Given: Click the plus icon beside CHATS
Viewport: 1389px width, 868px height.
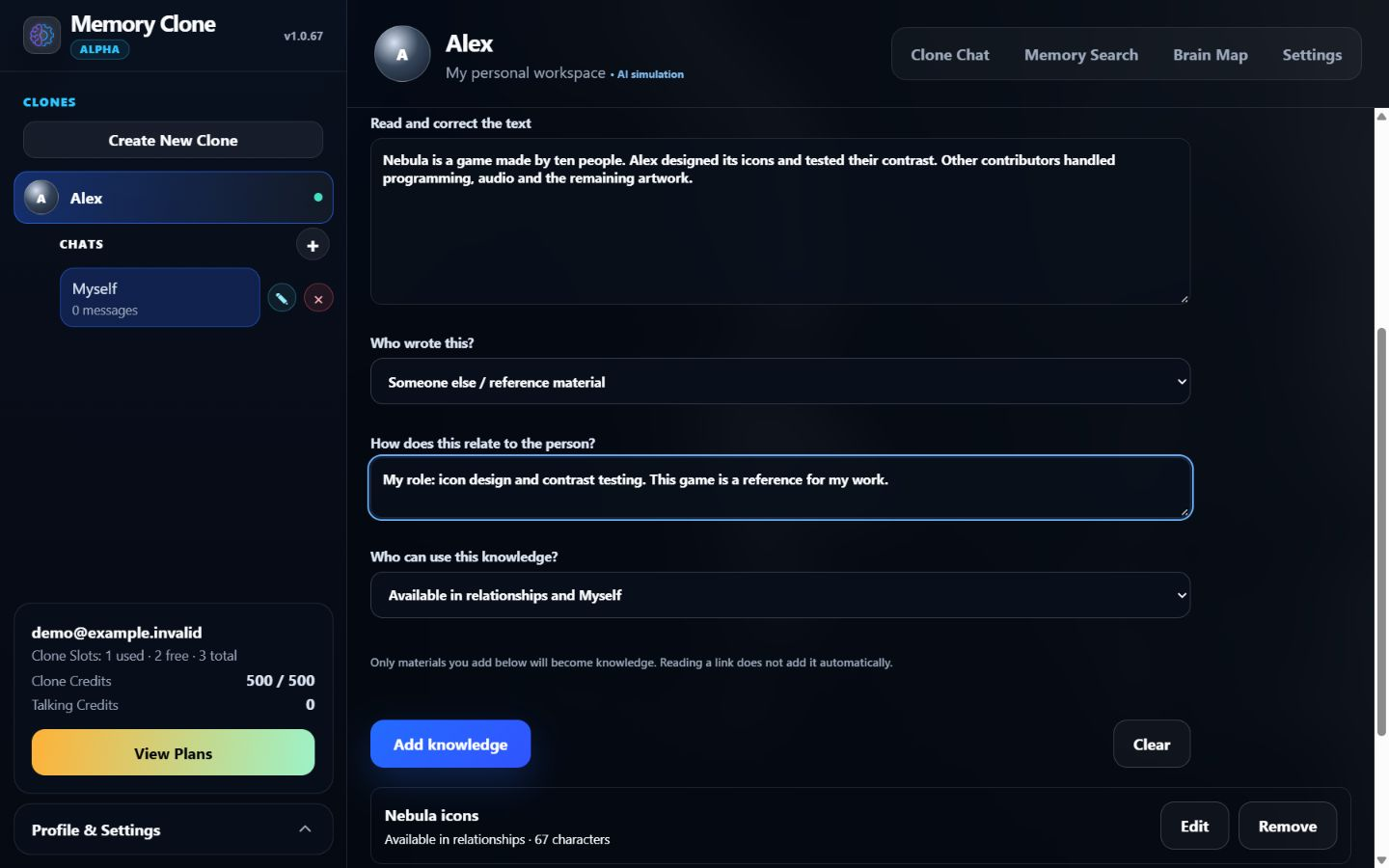Looking at the screenshot, I should [x=313, y=245].
